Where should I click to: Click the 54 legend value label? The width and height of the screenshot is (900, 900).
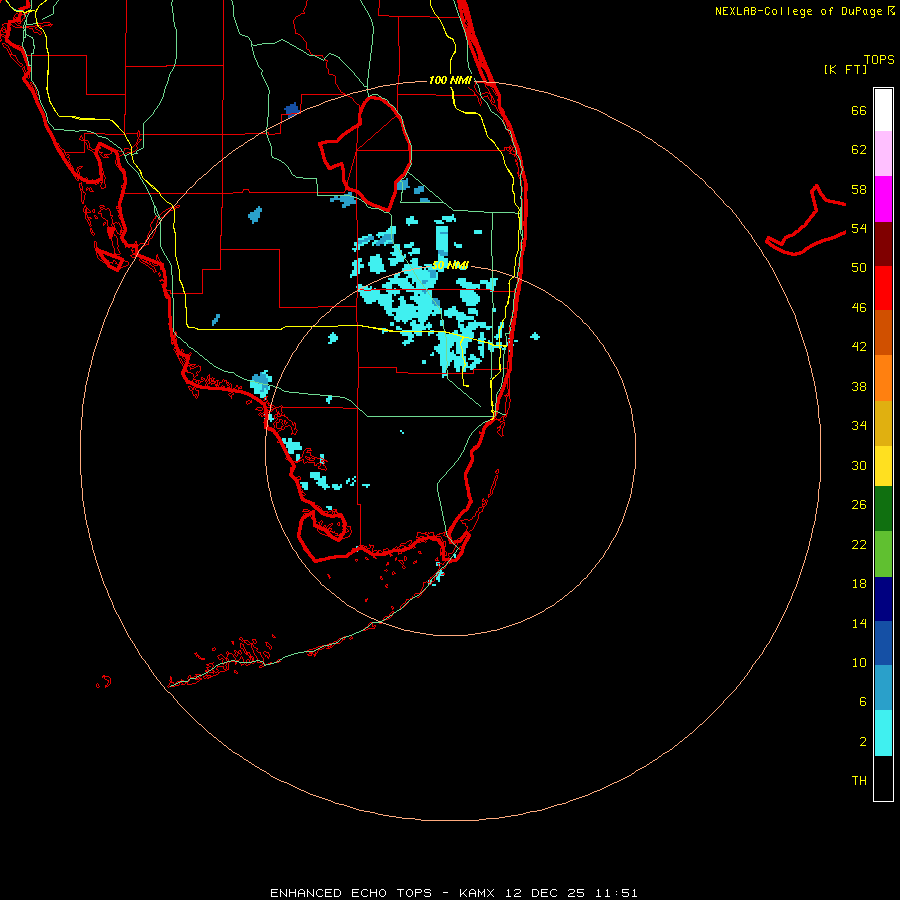pyautogui.click(x=859, y=228)
